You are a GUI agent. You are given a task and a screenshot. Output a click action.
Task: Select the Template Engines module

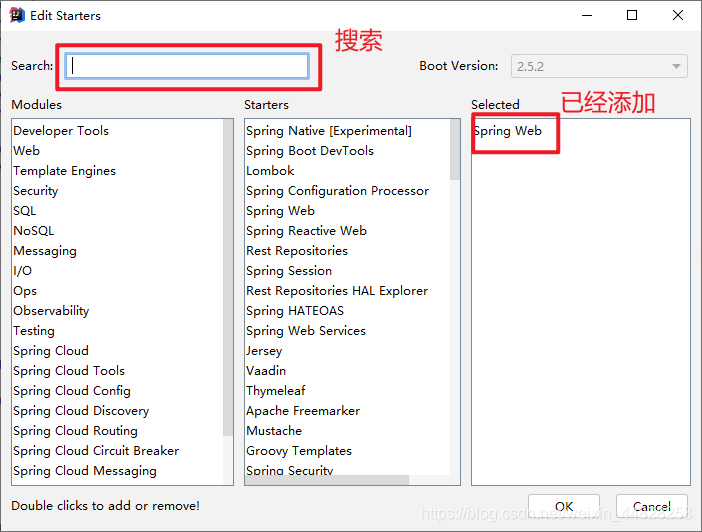[x=64, y=171]
